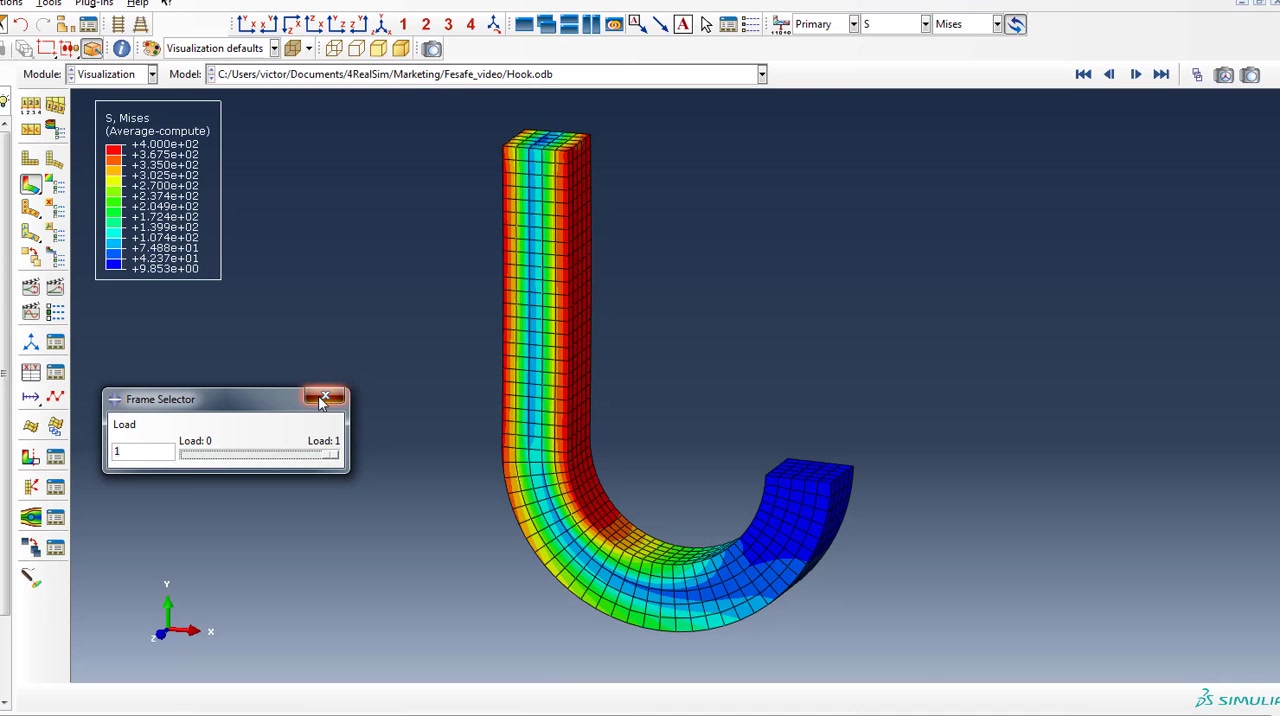
Task: Go to the previous frame
Action: click(x=1109, y=74)
